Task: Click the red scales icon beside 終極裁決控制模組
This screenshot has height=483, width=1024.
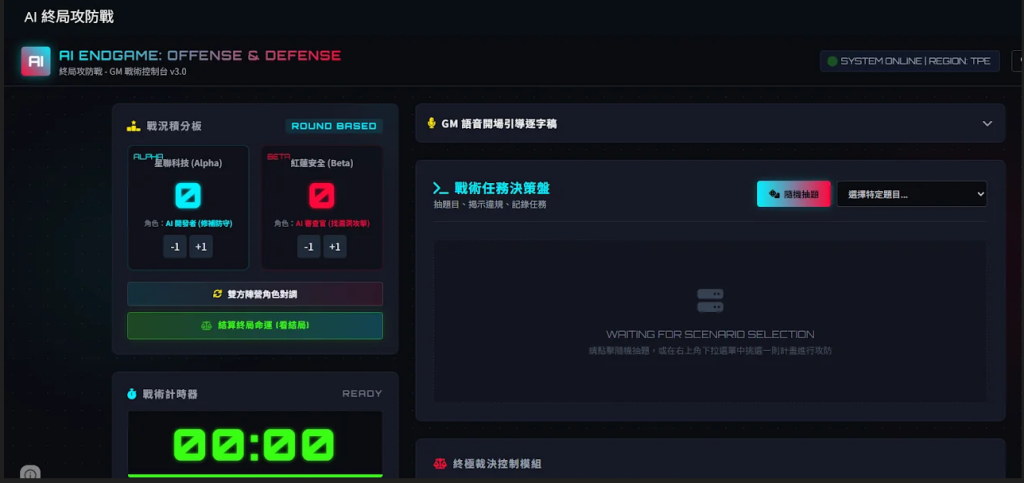Action: point(440,463)
